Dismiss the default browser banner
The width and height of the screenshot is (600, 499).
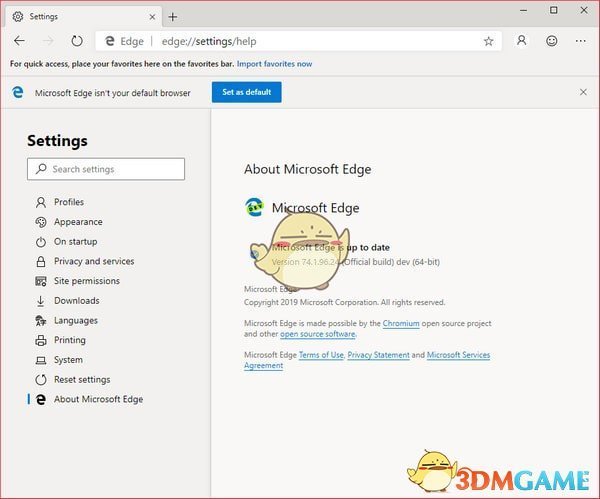coord(583,92)
